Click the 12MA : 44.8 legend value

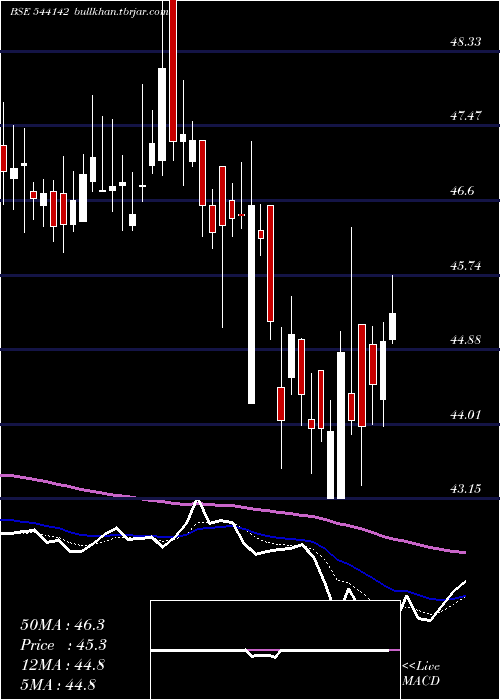coord(62,665)
